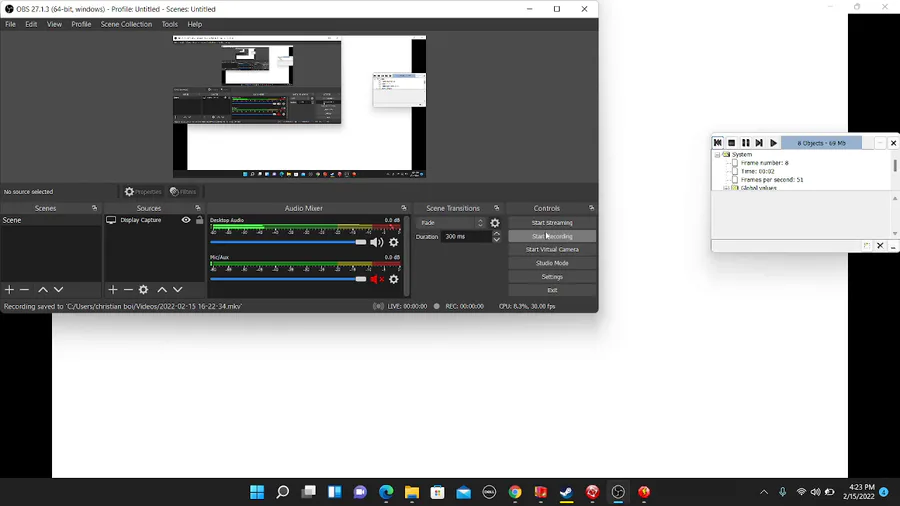This screenshot has height=506, width=900.
Task: Click Start Recording
Action: (x=552, y=236)
